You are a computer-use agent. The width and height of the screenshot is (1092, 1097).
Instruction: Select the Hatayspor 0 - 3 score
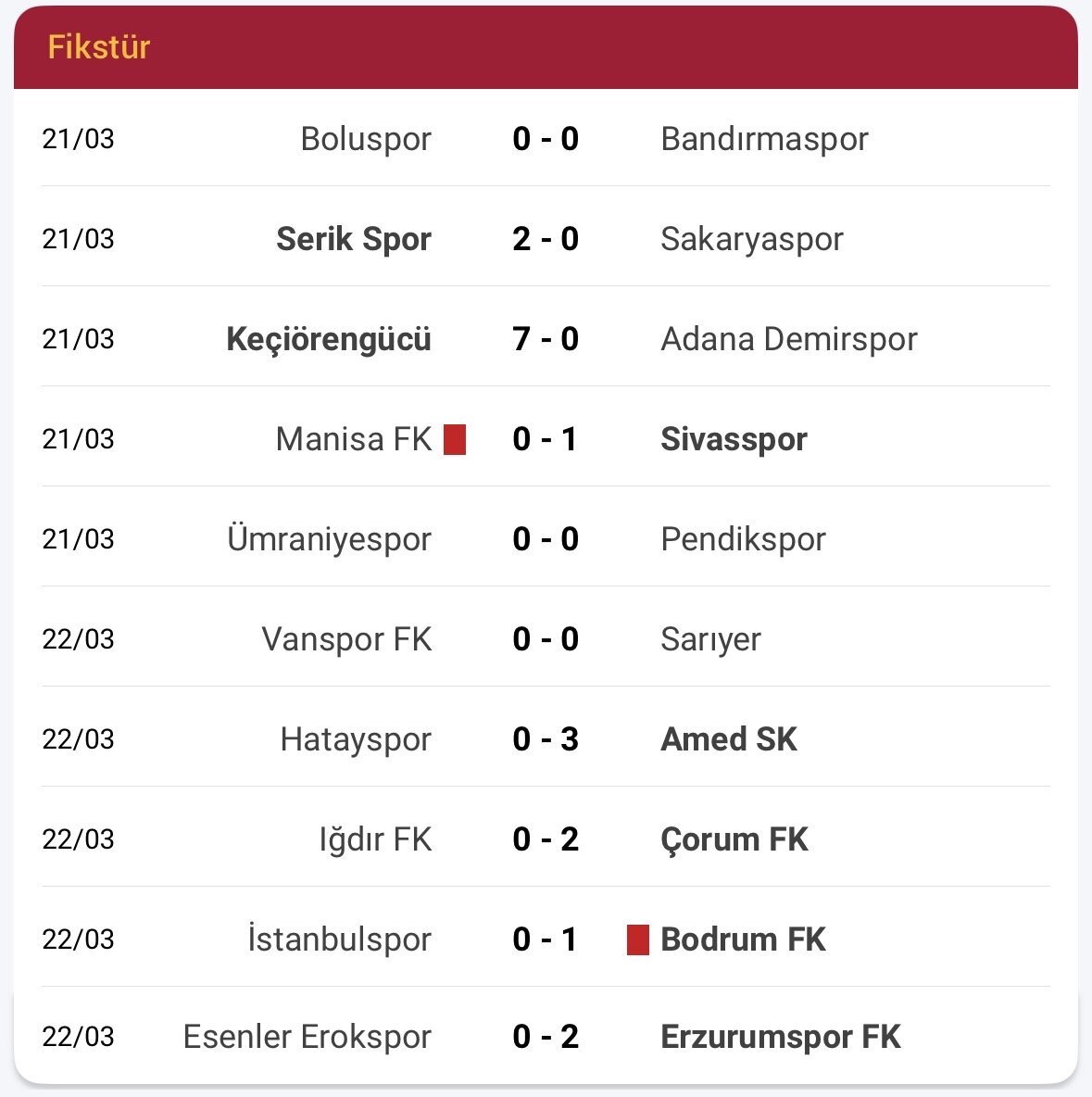546,739
